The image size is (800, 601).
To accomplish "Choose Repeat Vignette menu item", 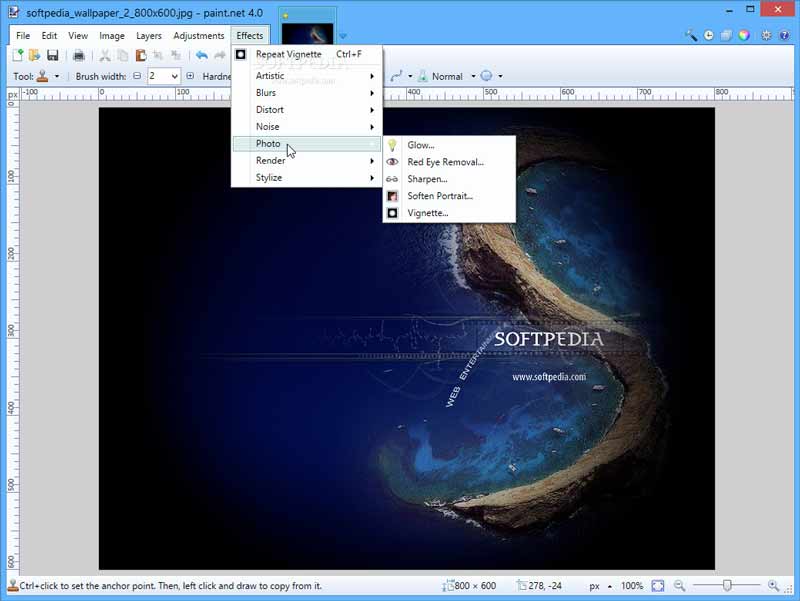I will [x=307, y=54].
